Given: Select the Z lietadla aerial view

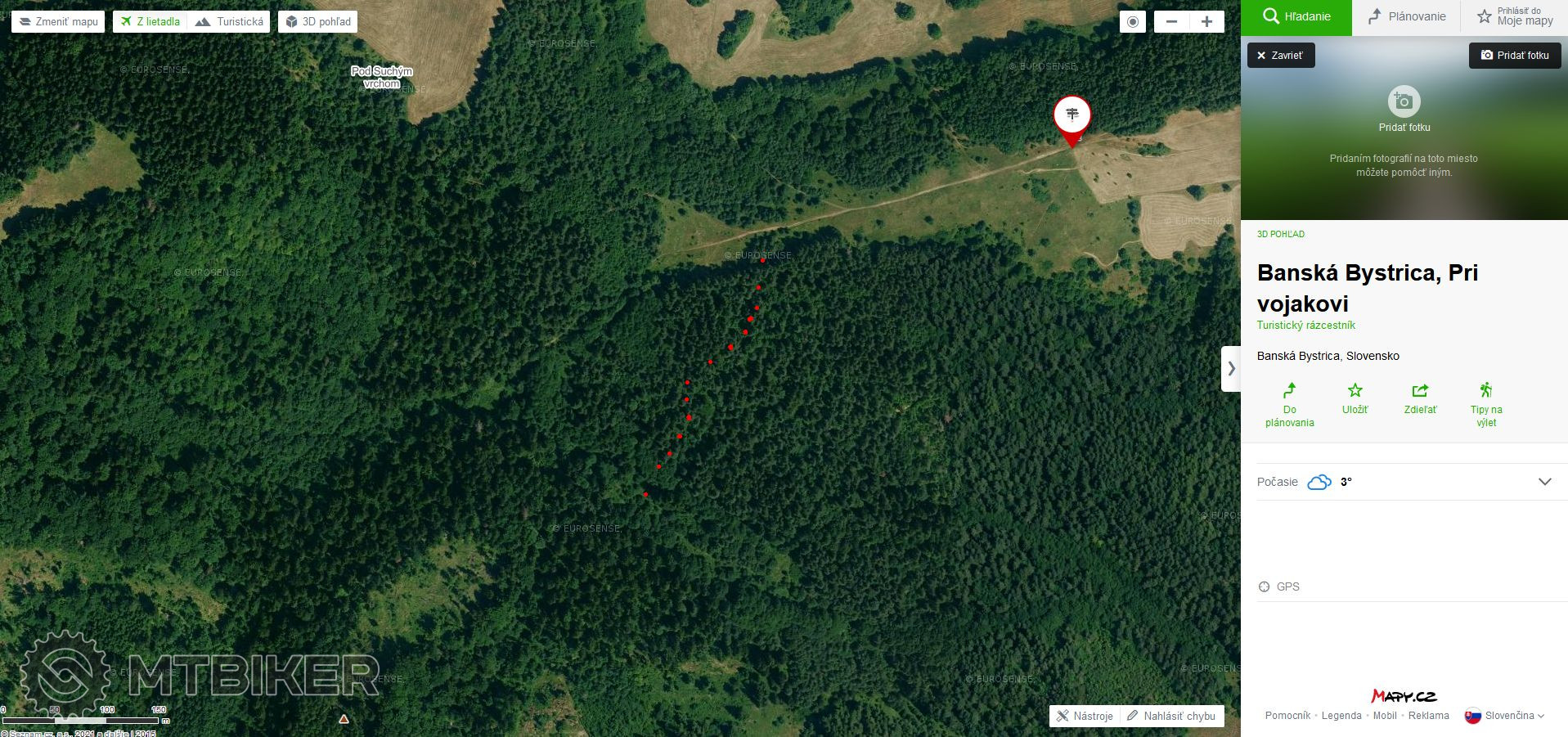Looking at the screenshot, I should tap(151, 22).
